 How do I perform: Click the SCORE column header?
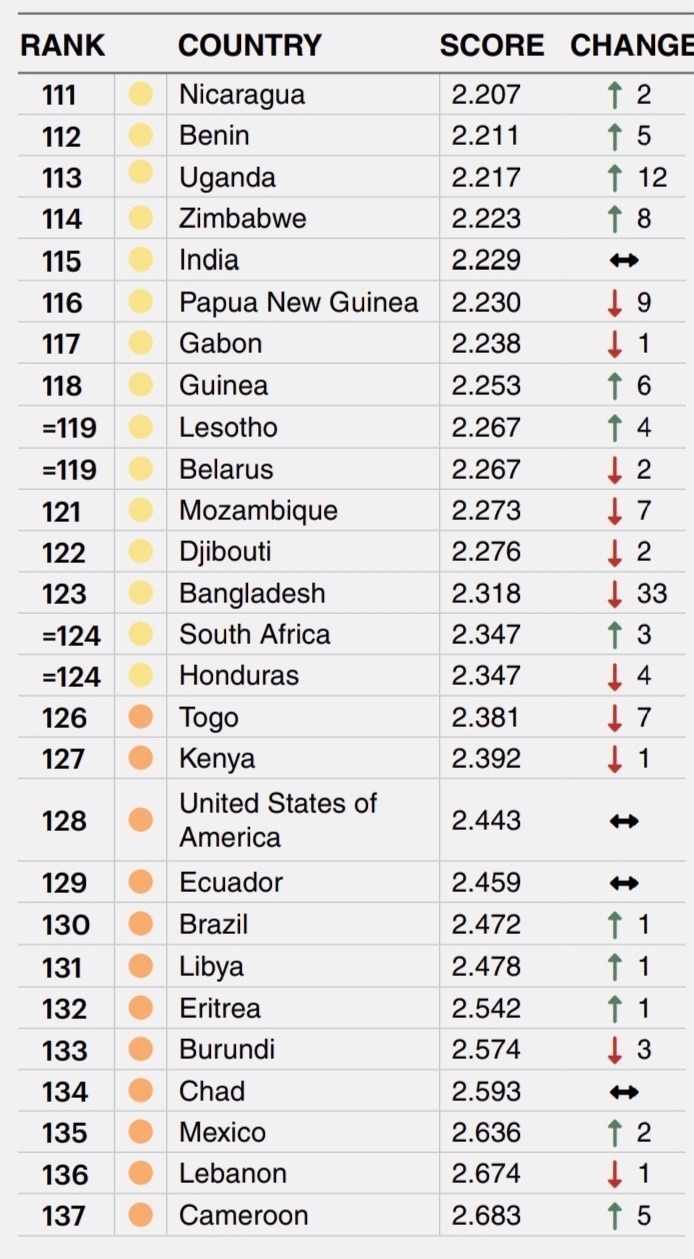point(492,46)
